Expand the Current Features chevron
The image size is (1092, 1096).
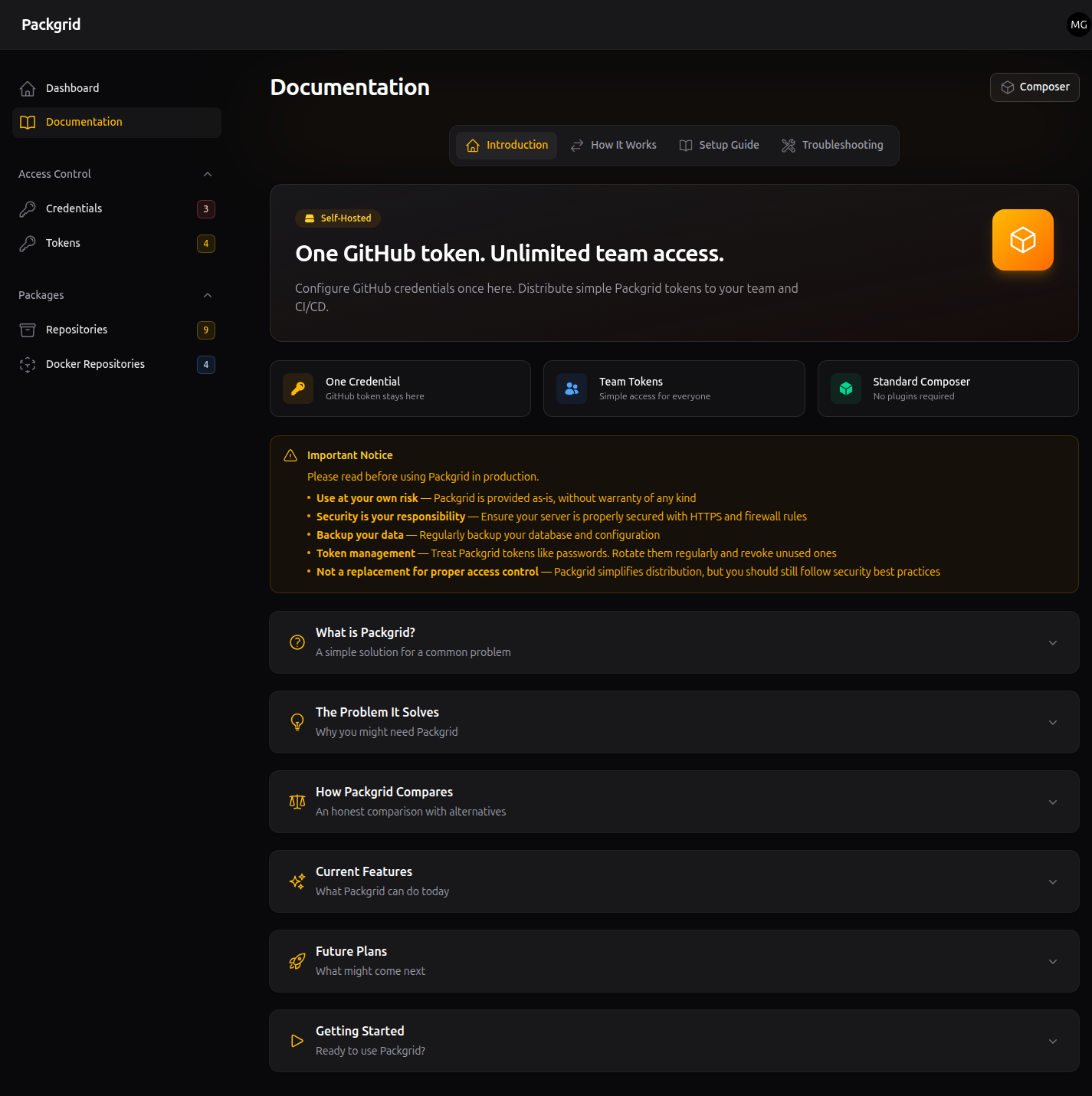[1053, 881]
